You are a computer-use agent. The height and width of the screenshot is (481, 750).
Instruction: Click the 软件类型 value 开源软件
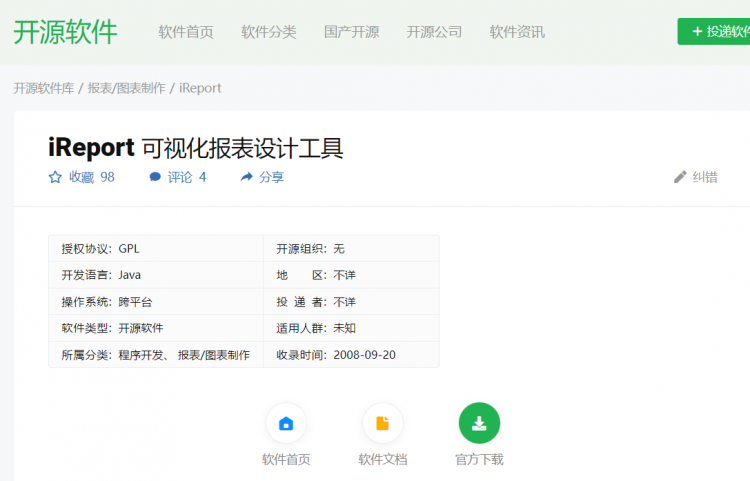[141, 328]
